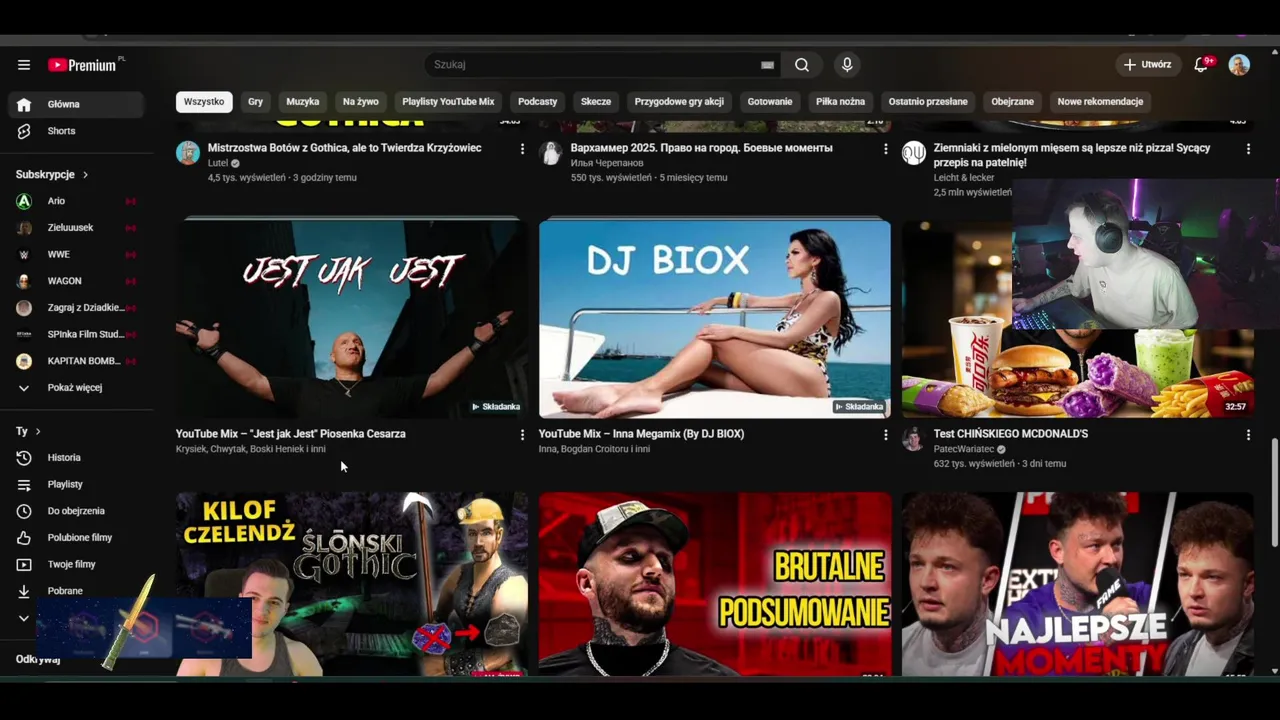Image resolution: width=1280 pixels, height=720 pixels.
Task: Open the on-screen keyboard icon in search
Action: 767,65
